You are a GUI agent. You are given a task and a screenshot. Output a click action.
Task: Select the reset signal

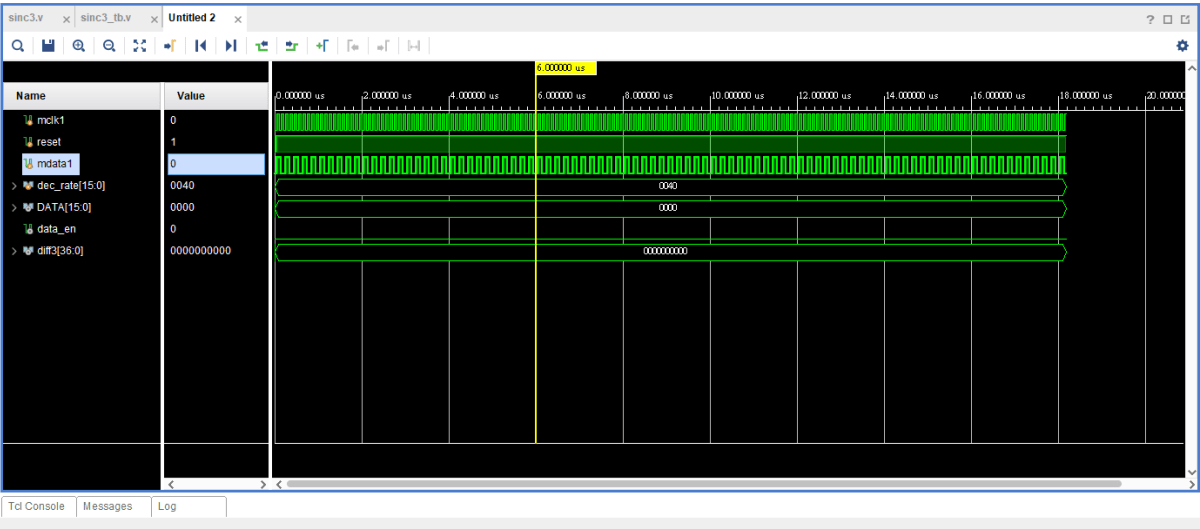48,142
